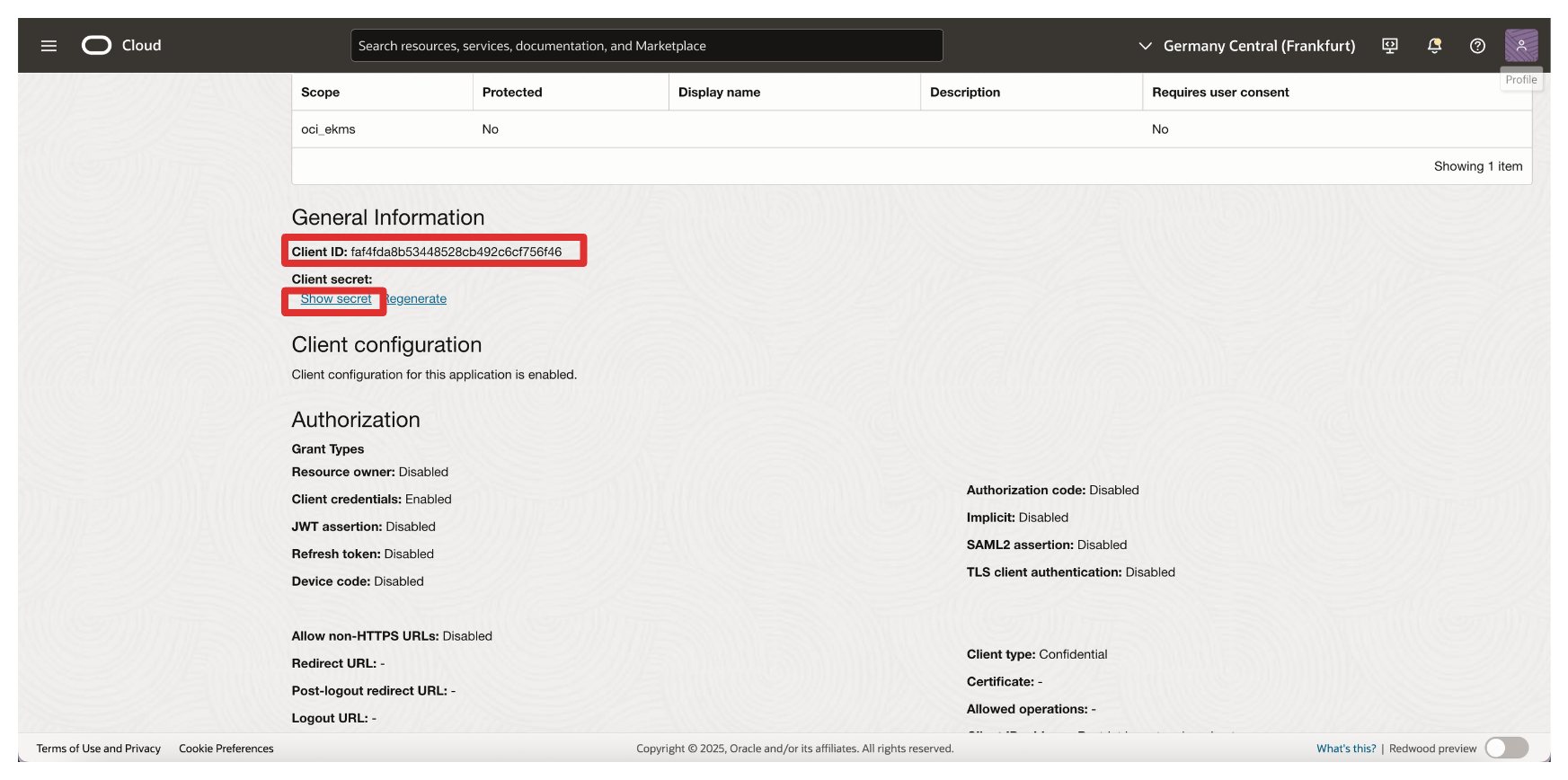Screen dimensions: 1568x780
Task: Open Terms of Use and Privacy
Action: pos(99,749)
